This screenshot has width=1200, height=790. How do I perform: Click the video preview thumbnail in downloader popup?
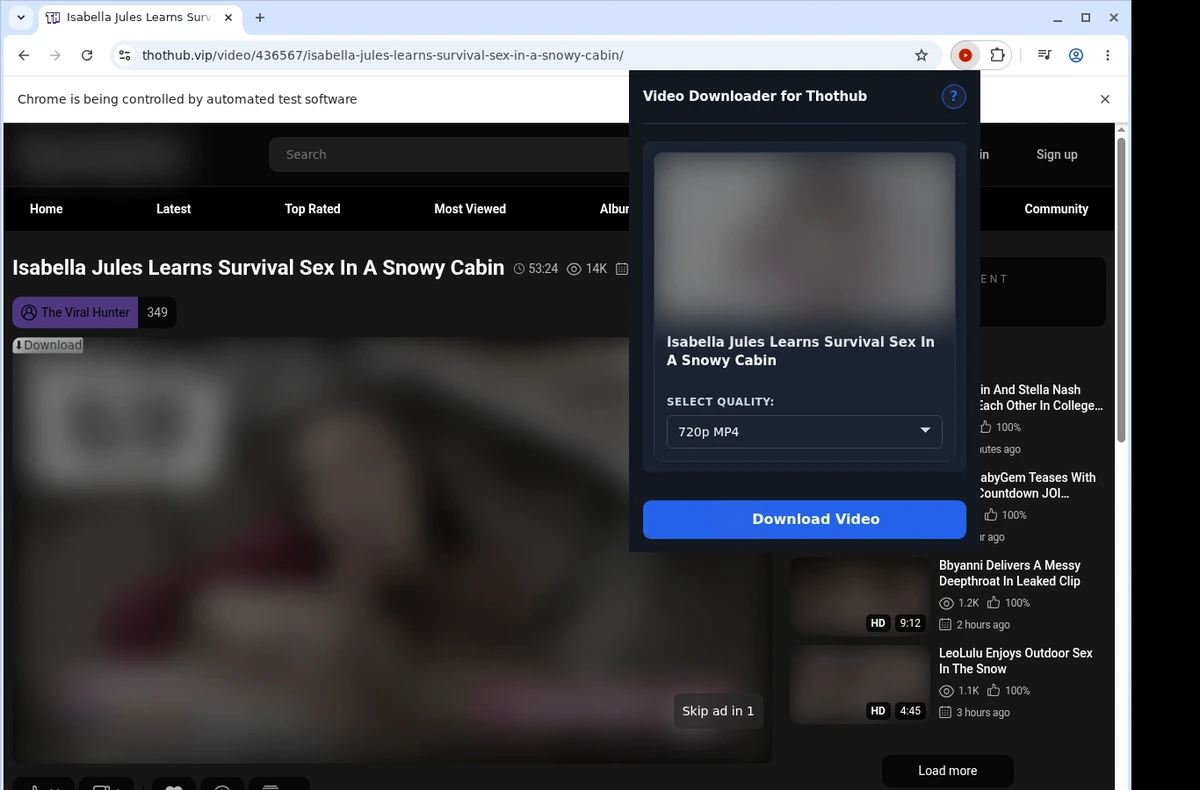(804, 237)
